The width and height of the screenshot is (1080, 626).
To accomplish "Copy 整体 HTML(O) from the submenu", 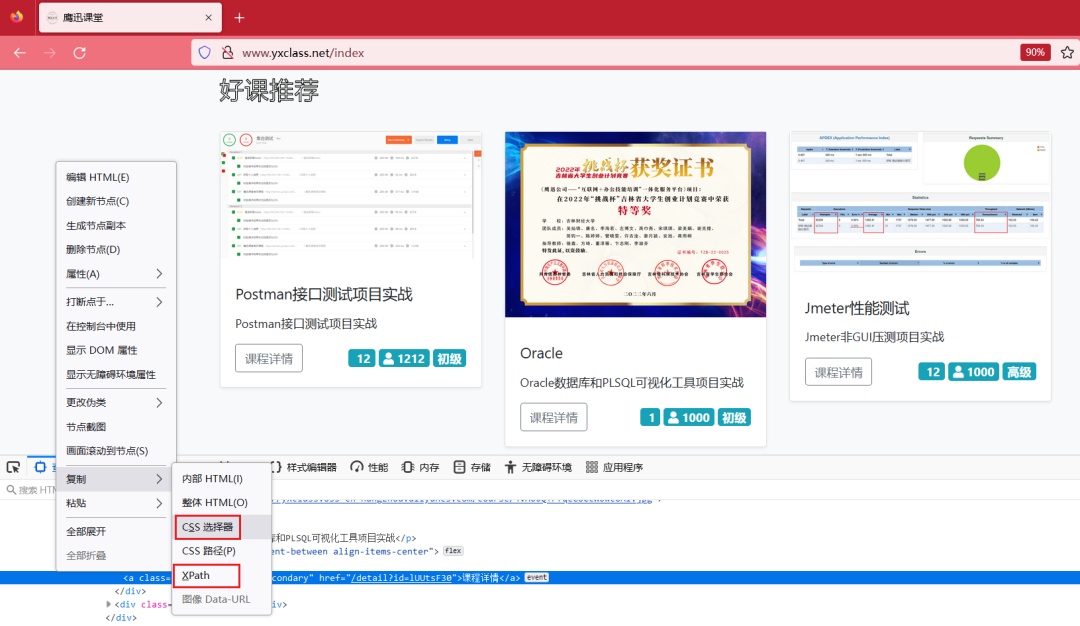I will pos(221,503).
